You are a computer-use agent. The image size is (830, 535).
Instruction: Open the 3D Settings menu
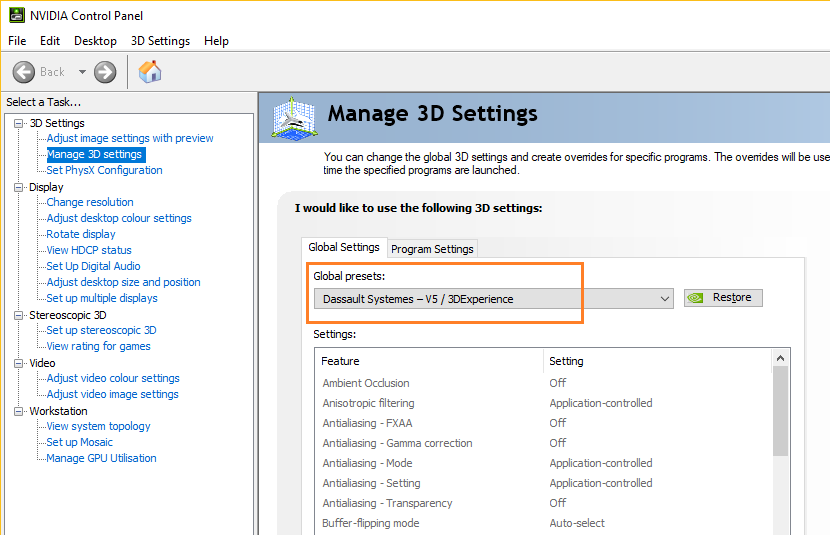coord(160,41)
